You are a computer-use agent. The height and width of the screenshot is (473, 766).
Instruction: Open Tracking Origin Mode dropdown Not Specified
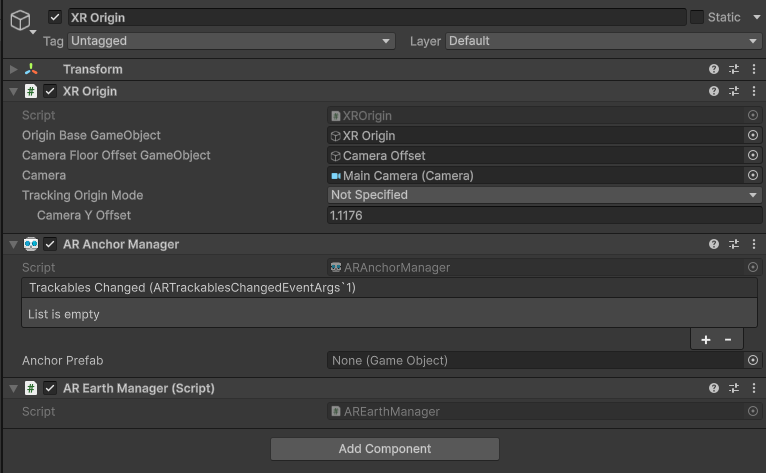tap(545, 195)
